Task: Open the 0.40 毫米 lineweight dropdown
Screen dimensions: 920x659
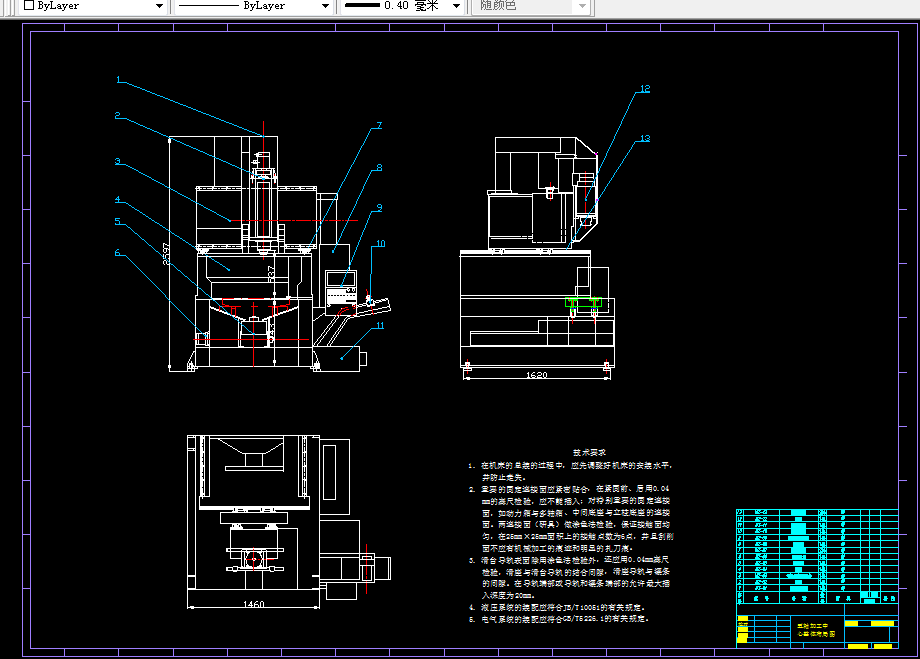Action: 402,6
